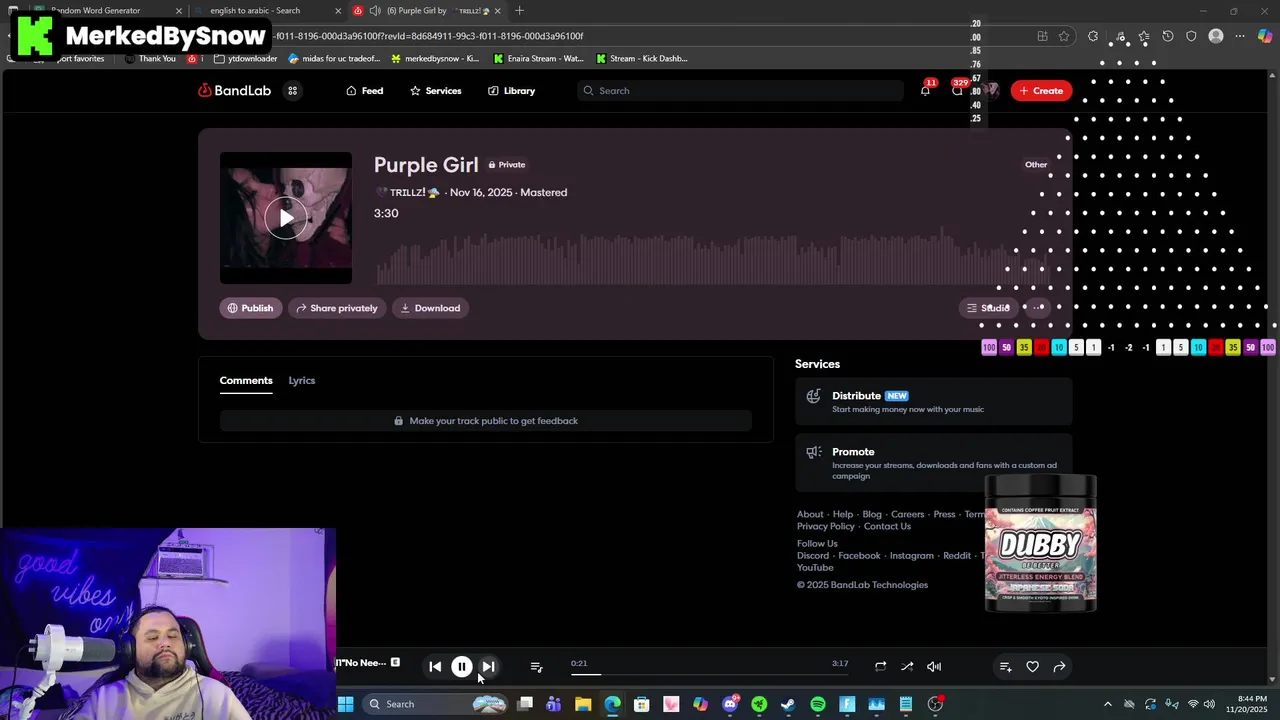Skip to the previous track
Image resolution: width=1280 pixels, height=720 pixels.
click(435, 667)
